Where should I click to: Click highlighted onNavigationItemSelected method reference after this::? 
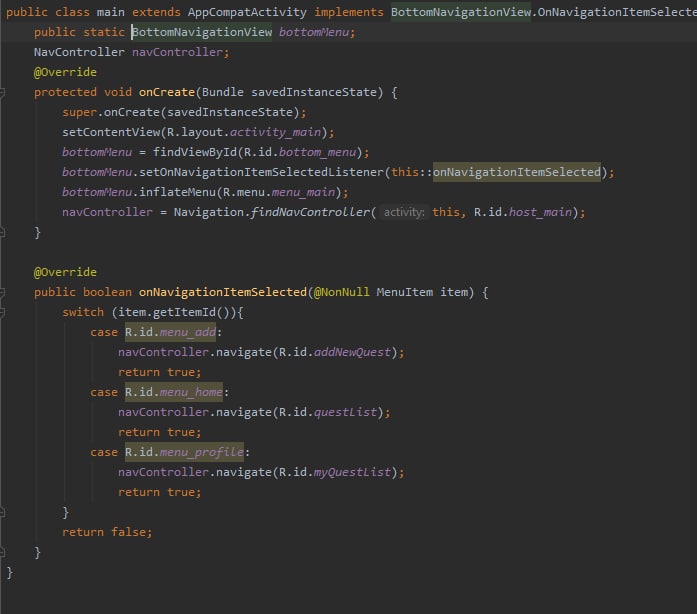(x=517, y=172)
